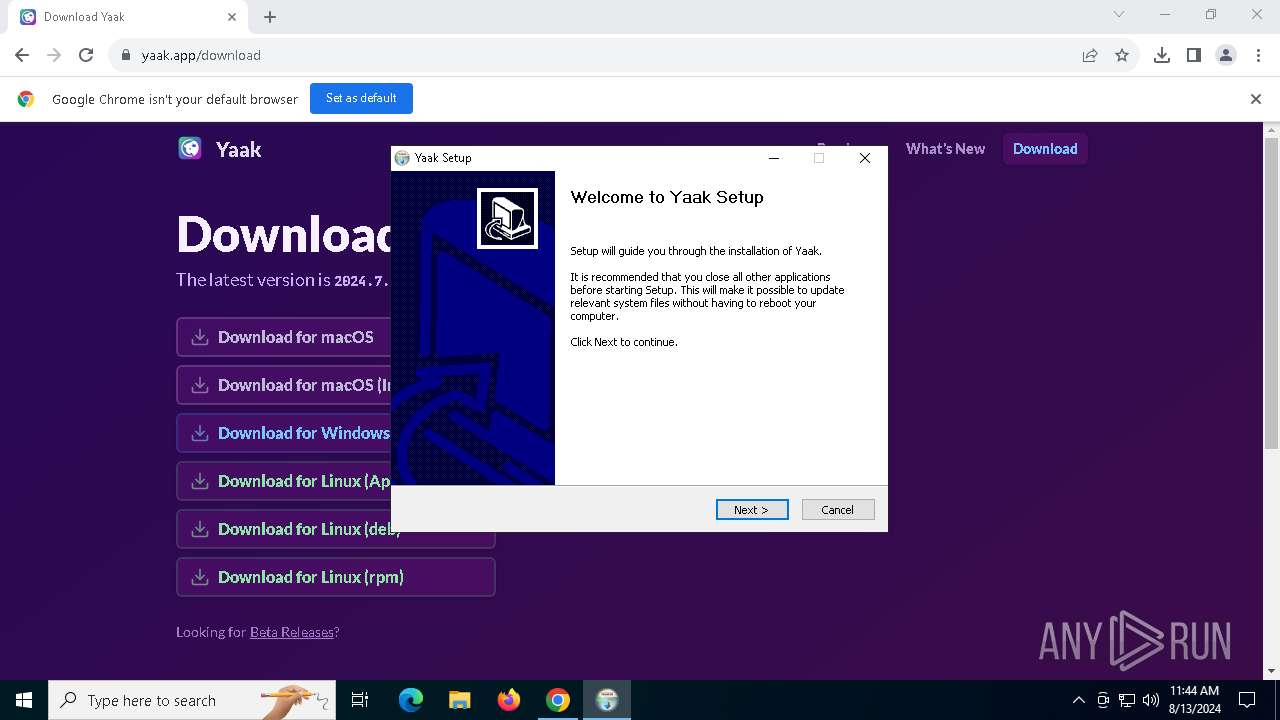Set Chrome as default browser
1280x720 pixels.
(x=361, y=98)
